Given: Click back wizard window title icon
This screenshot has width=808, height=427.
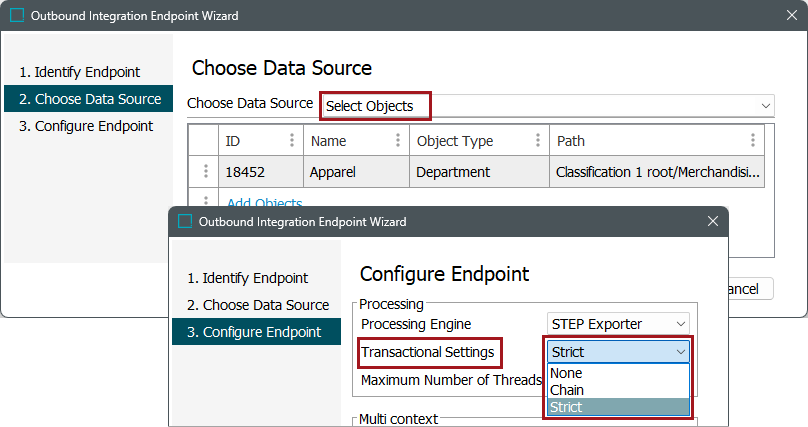Looking at the screenshot, I should (17, 17).
